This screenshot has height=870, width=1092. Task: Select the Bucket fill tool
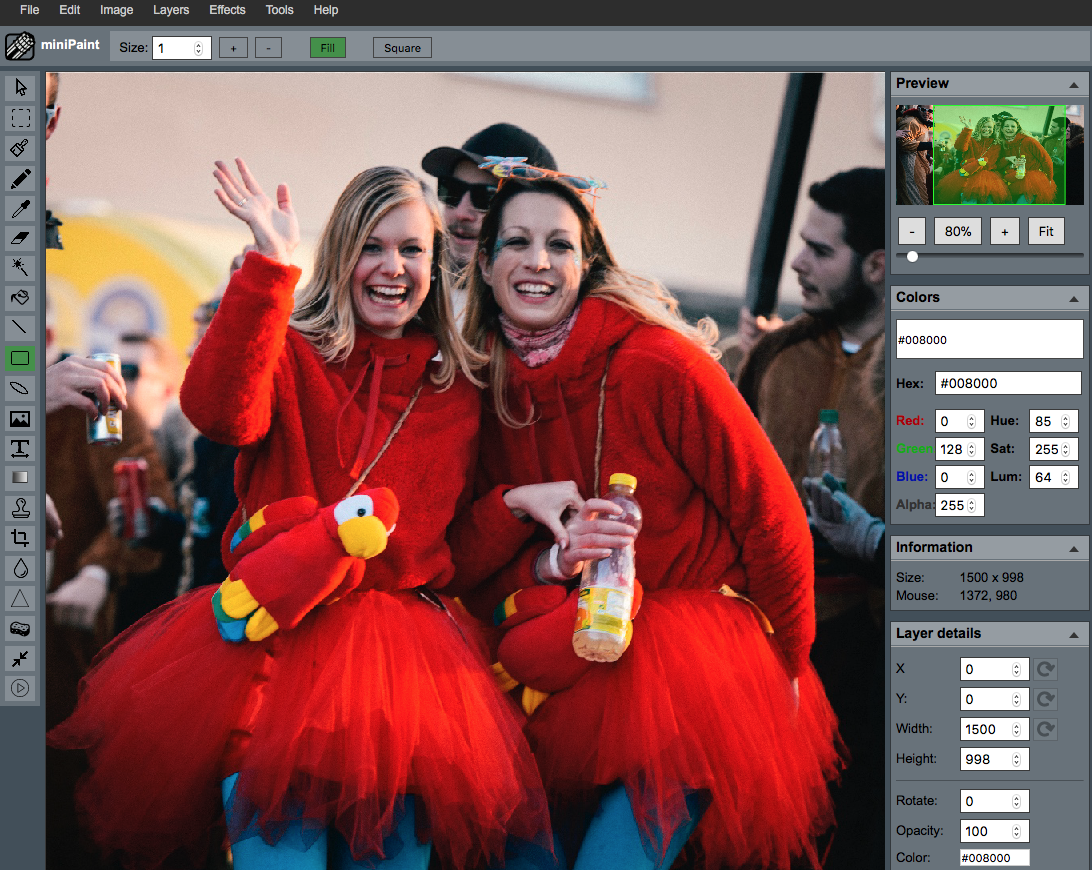point(21,298)
